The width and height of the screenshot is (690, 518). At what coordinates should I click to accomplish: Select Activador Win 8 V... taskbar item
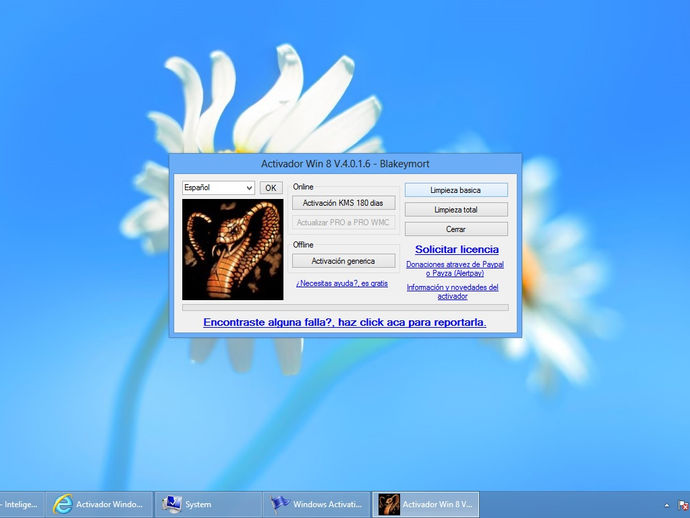(x=426, y=504)
